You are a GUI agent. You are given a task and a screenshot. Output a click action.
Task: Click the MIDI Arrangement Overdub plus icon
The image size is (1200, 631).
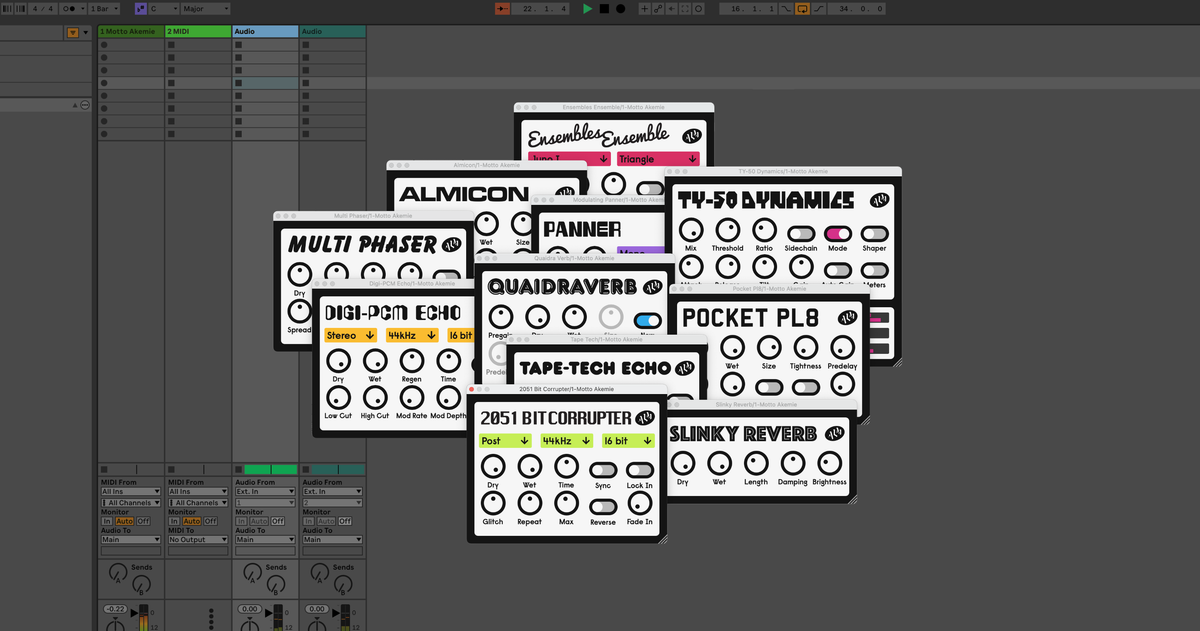click(x=644, y=8)
